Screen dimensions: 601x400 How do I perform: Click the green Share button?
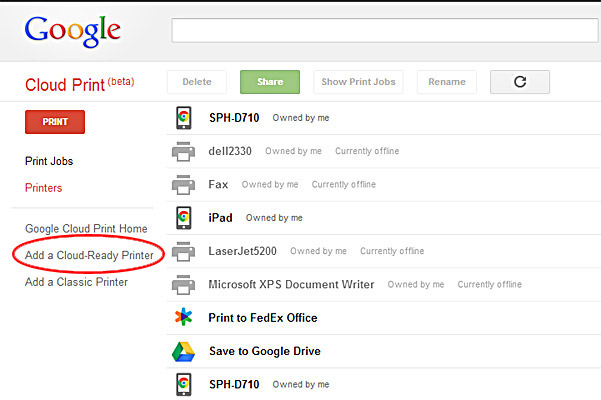270,82
